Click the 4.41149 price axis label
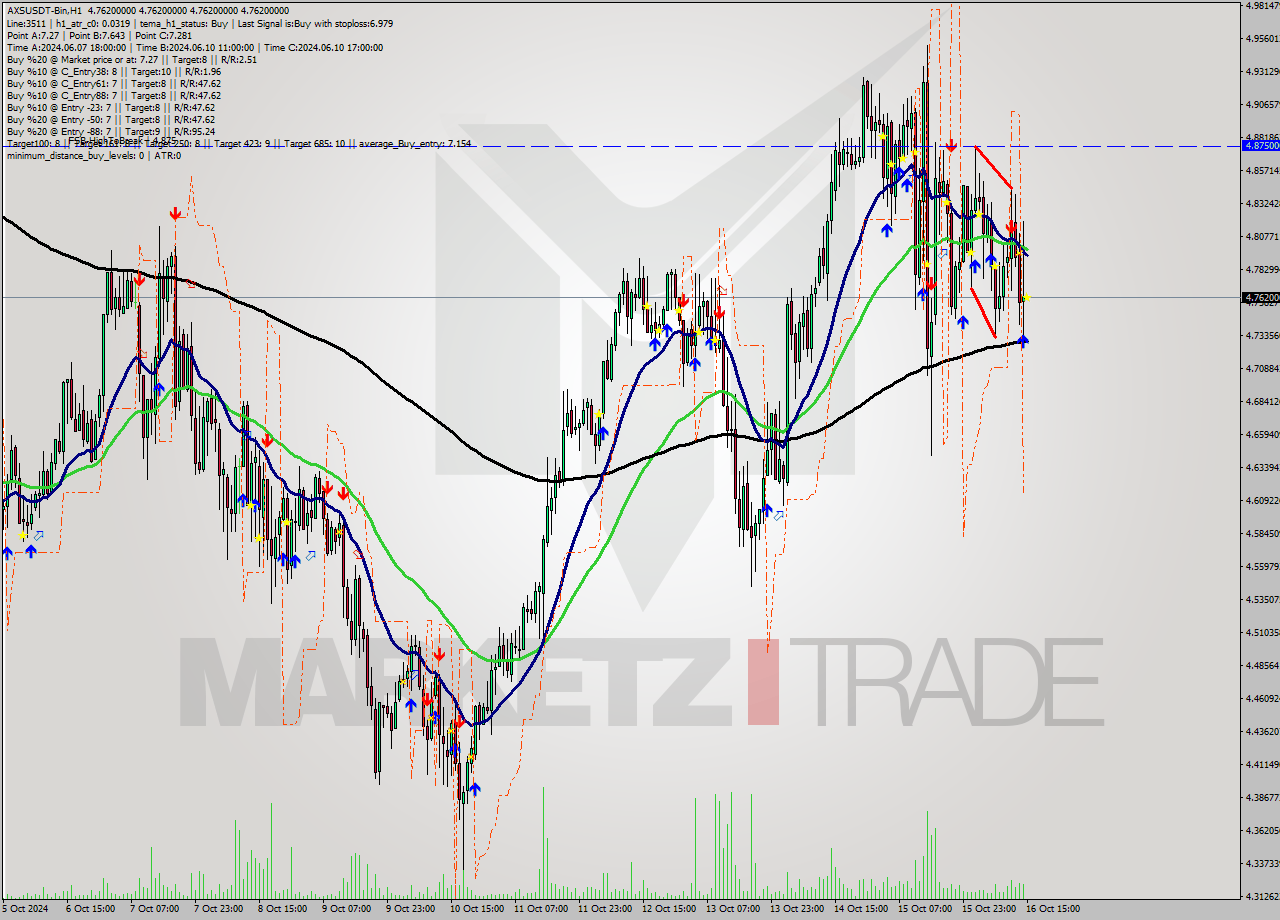The height and width of the screenshot is (920, 1280). point(1261,764)
